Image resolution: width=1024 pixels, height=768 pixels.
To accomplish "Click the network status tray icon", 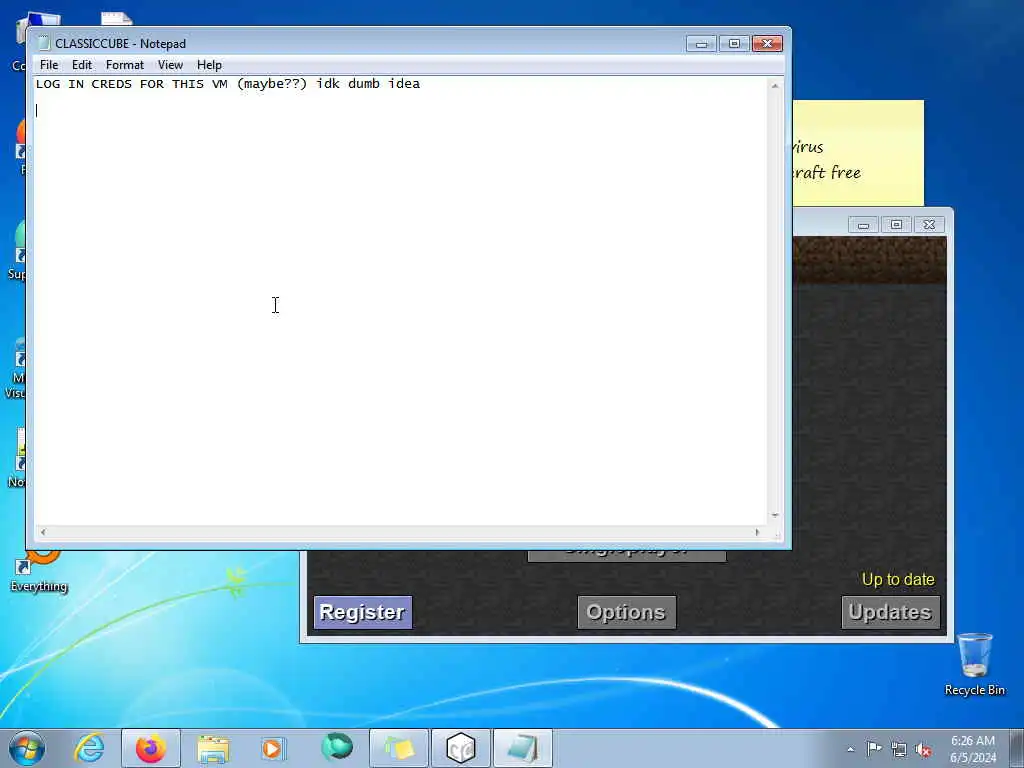I will coord(899,750).
